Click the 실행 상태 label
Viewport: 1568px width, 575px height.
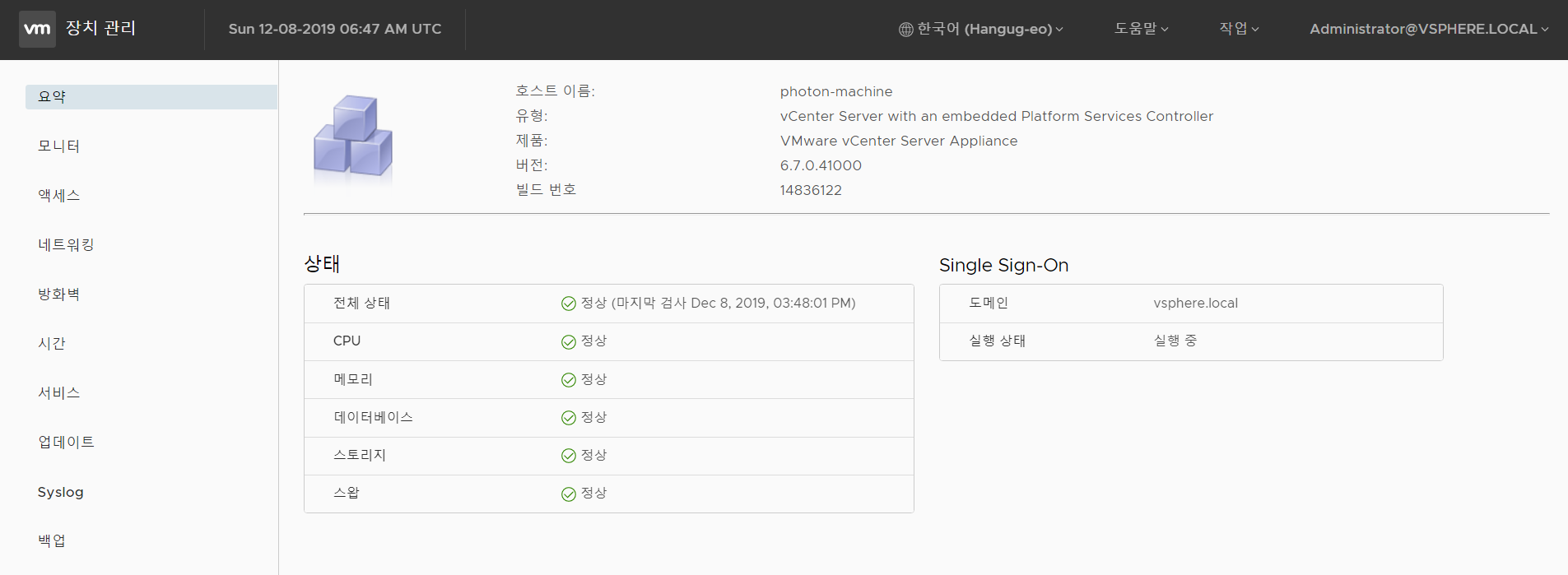tap(997, 341)
